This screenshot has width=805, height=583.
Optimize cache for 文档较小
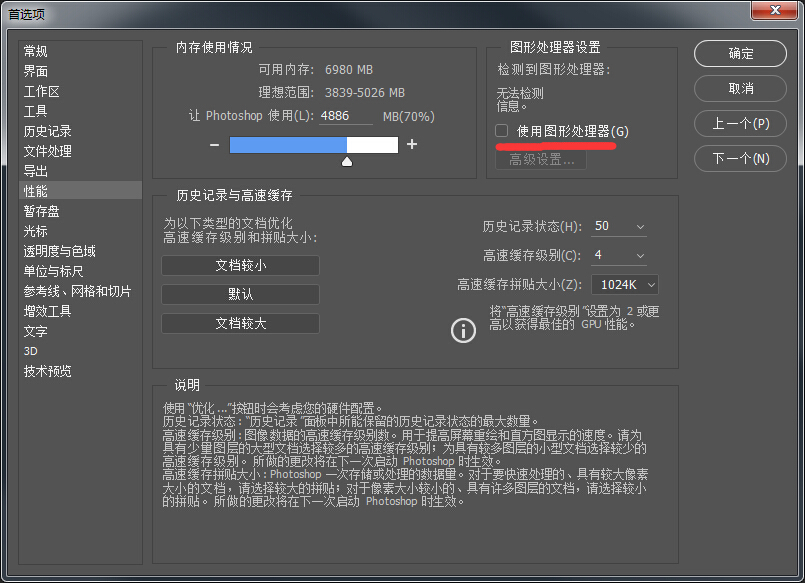[x=240, y=265]
